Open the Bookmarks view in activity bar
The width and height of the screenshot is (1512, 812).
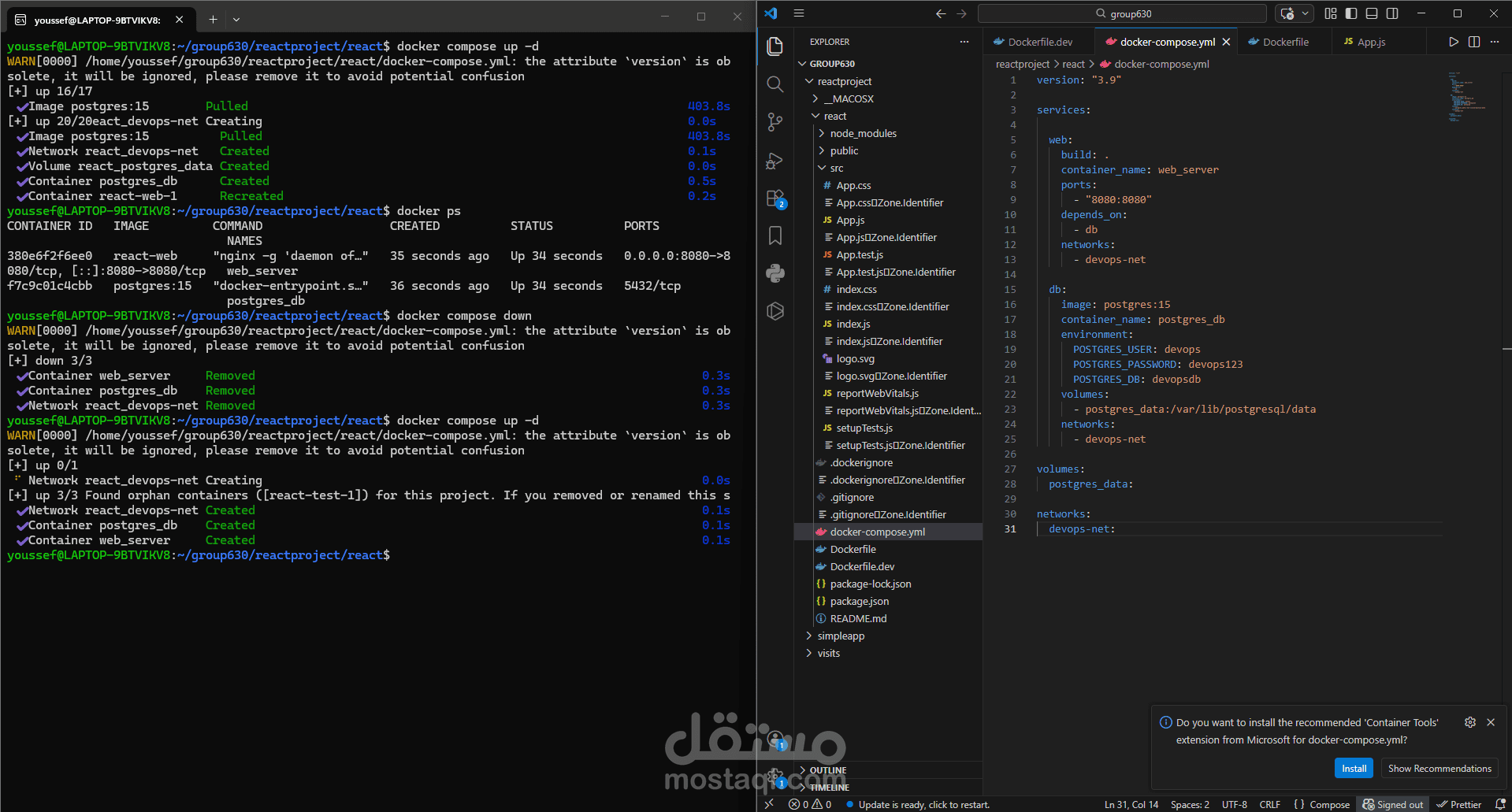tap(775, 235)
